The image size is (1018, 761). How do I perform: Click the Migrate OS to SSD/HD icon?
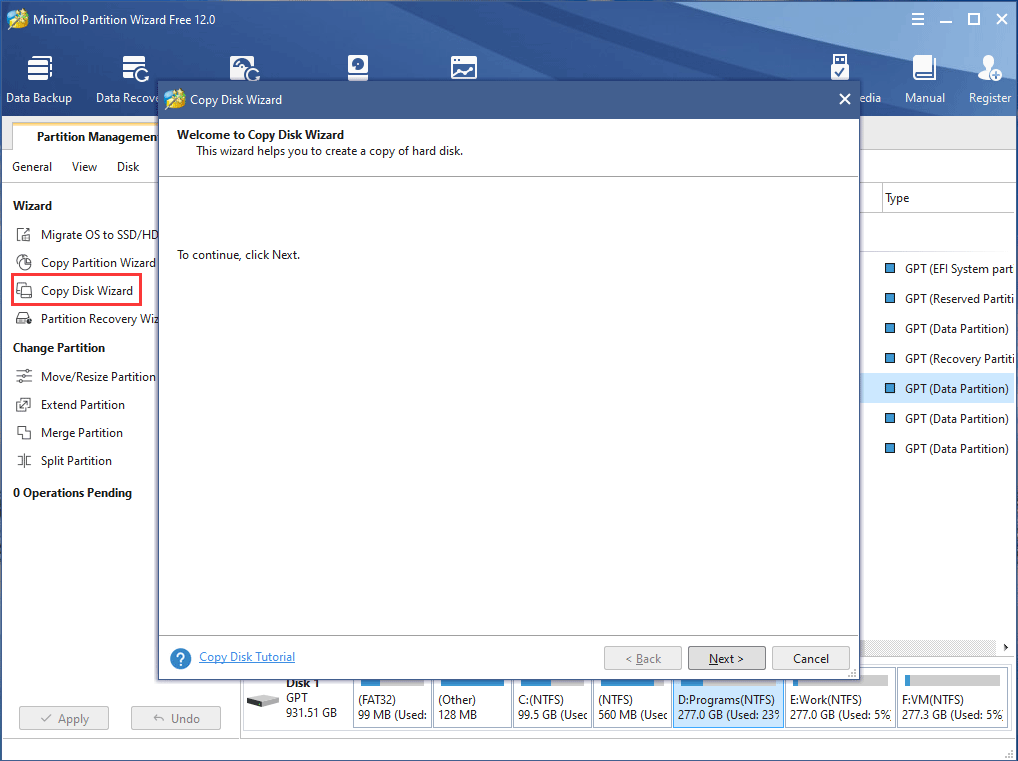[24, 234]
